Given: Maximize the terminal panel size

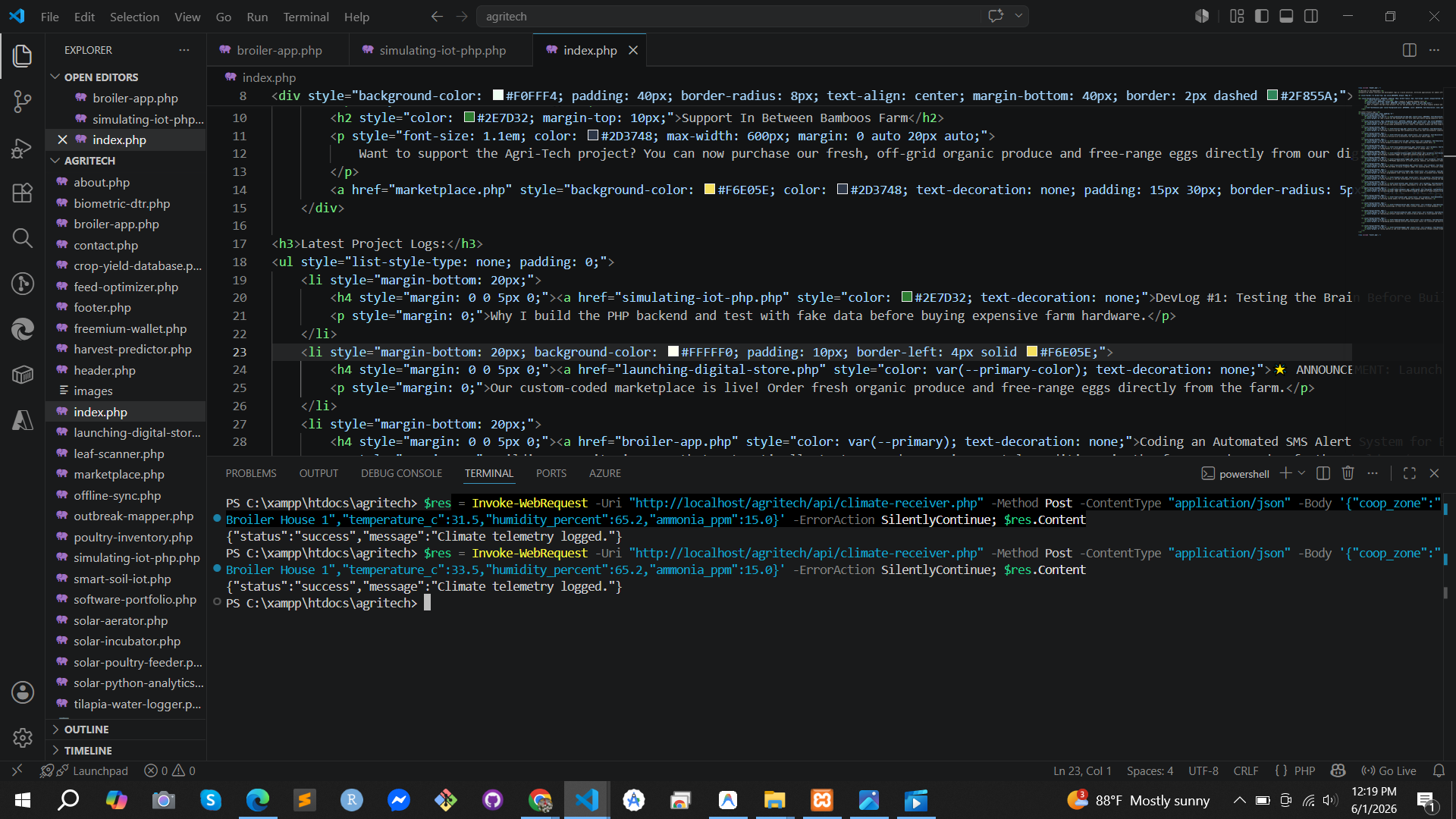Looking at the screenshot, I should click(1410, 473).
